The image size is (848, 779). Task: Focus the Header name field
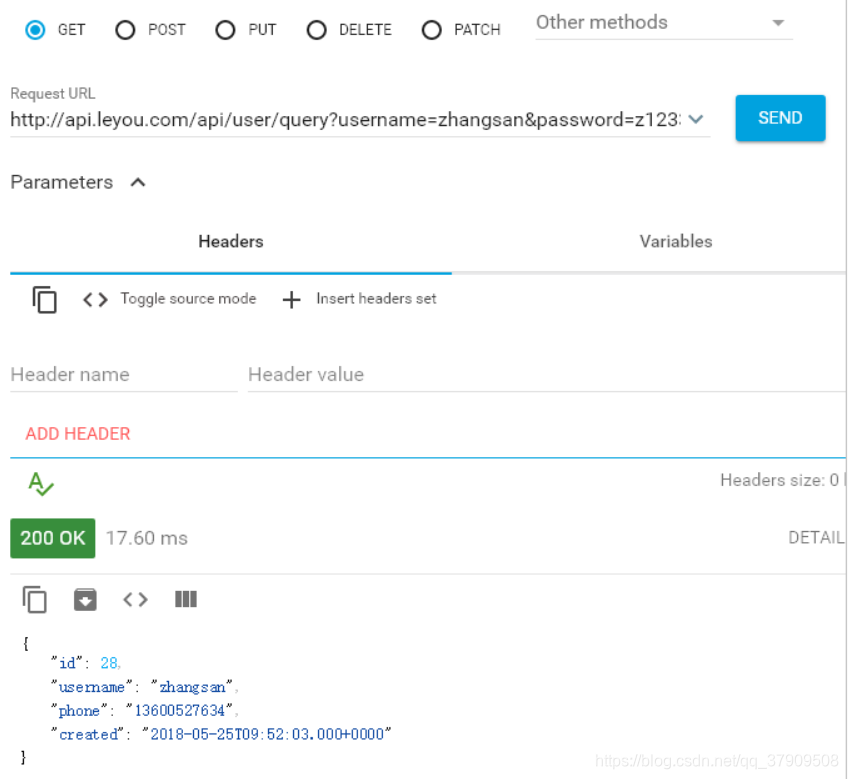coord(124,374)
